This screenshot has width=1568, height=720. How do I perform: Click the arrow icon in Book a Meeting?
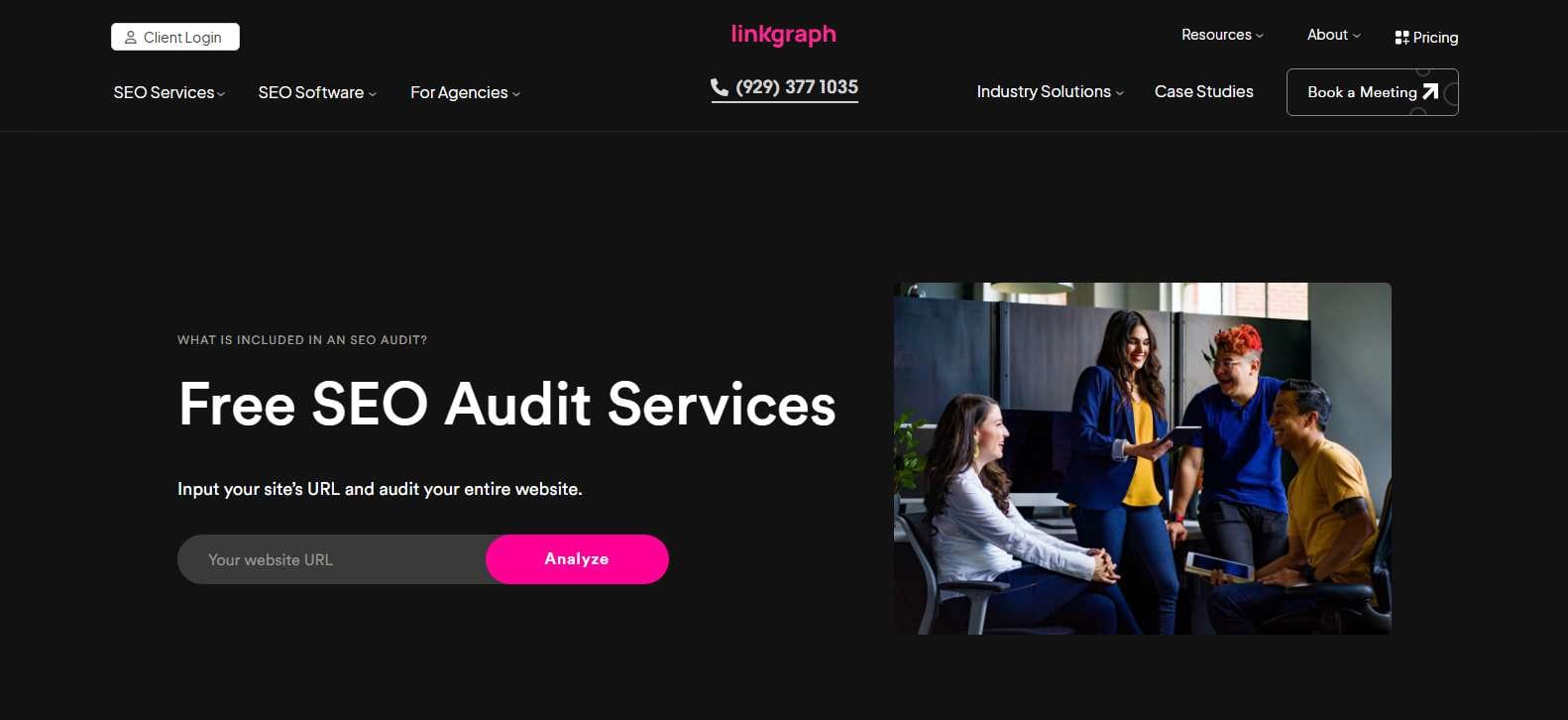(x=1430, y=91)
